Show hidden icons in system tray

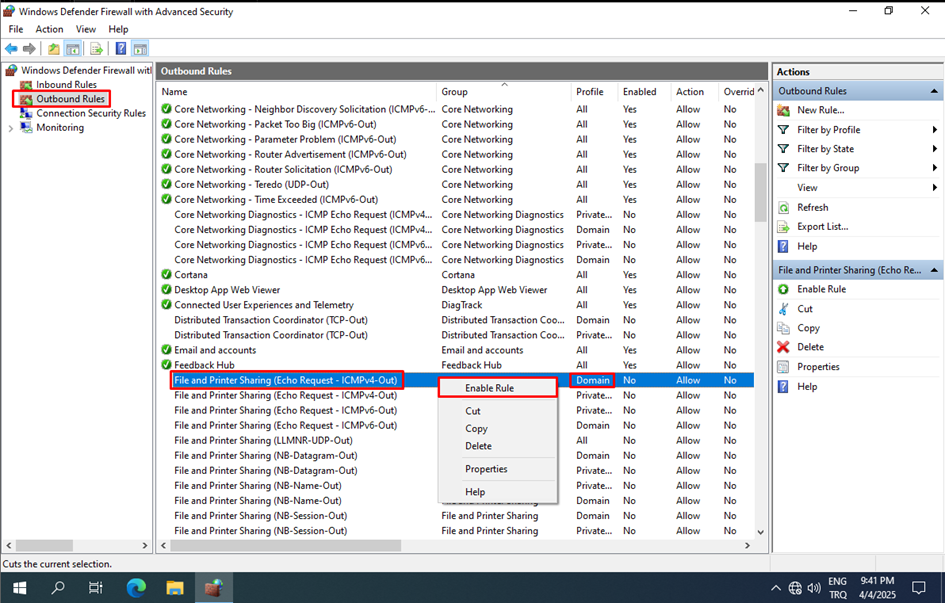point(776,588)
